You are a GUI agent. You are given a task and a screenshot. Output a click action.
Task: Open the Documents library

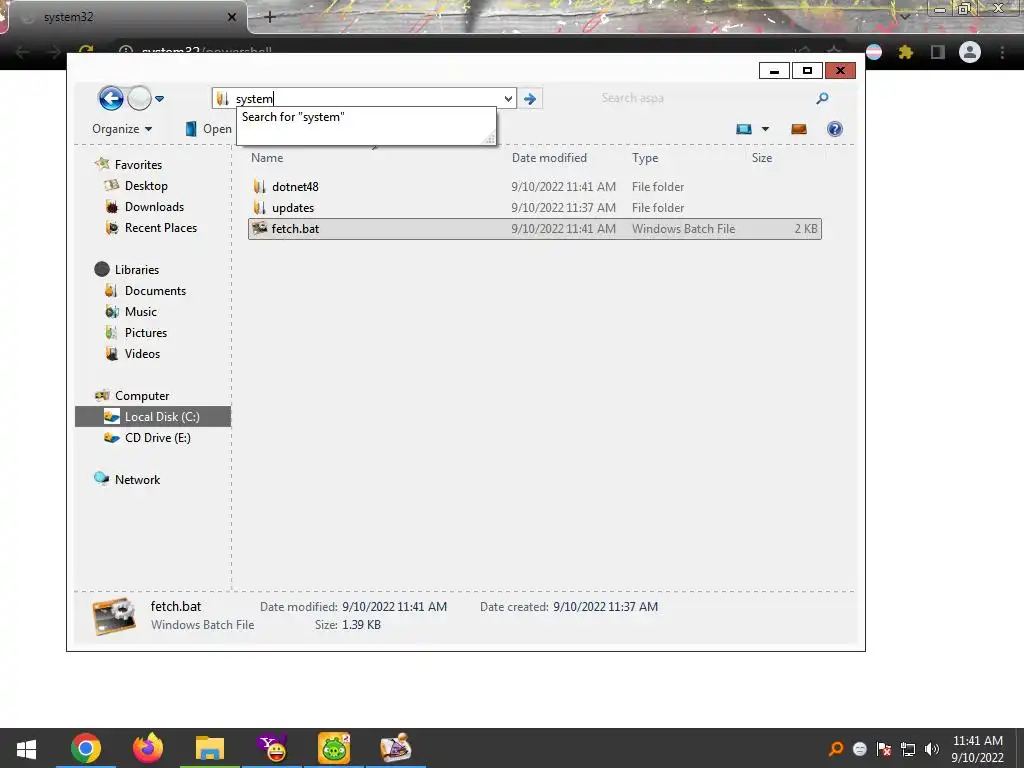pyautogui.click(x=155, y=291)
